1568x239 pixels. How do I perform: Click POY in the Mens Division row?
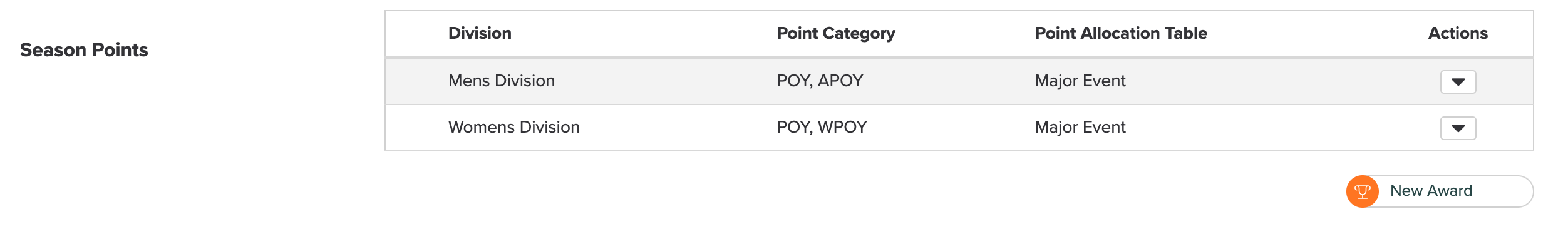coord(793,81)
